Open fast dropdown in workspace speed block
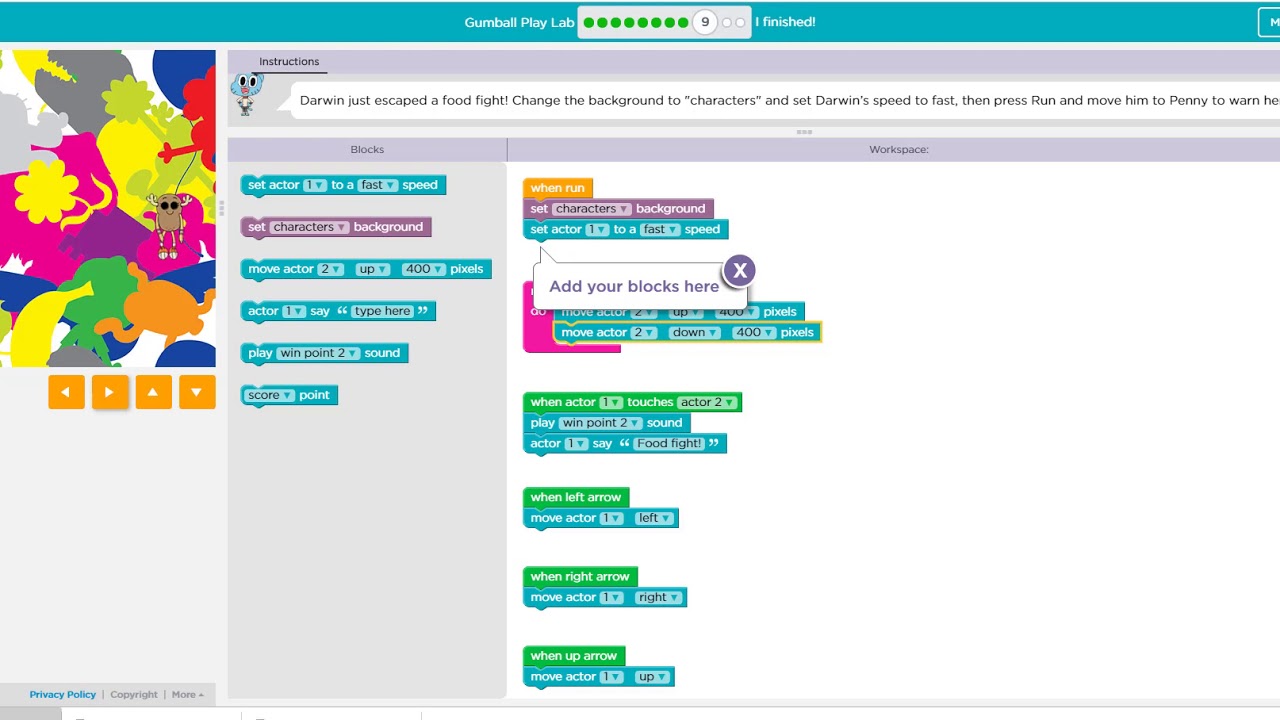Image resolution: width=1280 pixels, height=720 pixels. pos(660,229)
